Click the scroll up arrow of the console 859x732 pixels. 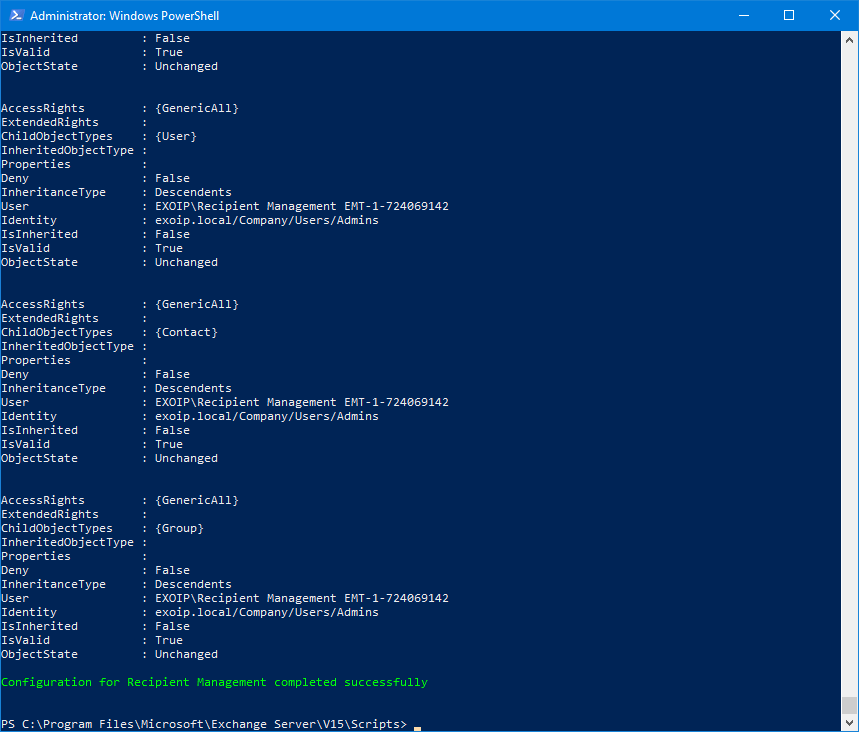tap(849, 40)
